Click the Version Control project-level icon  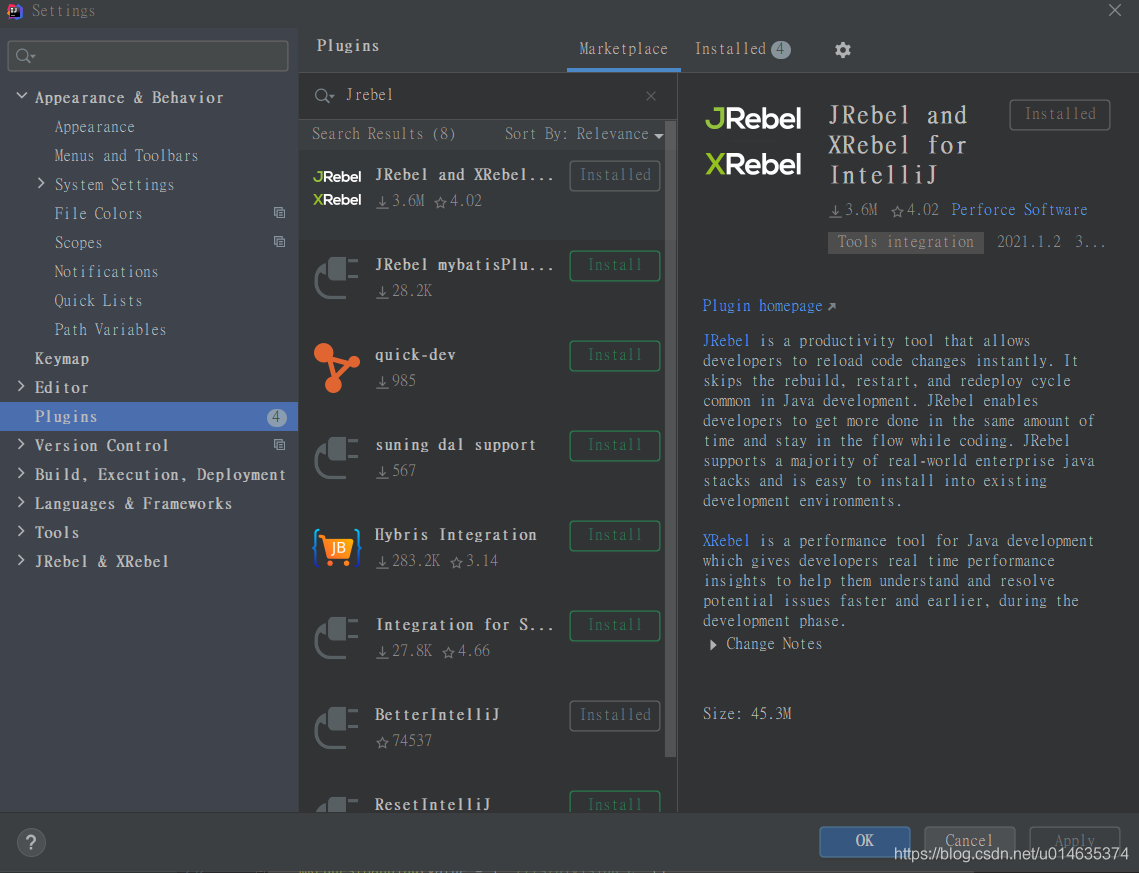point(279,444)
